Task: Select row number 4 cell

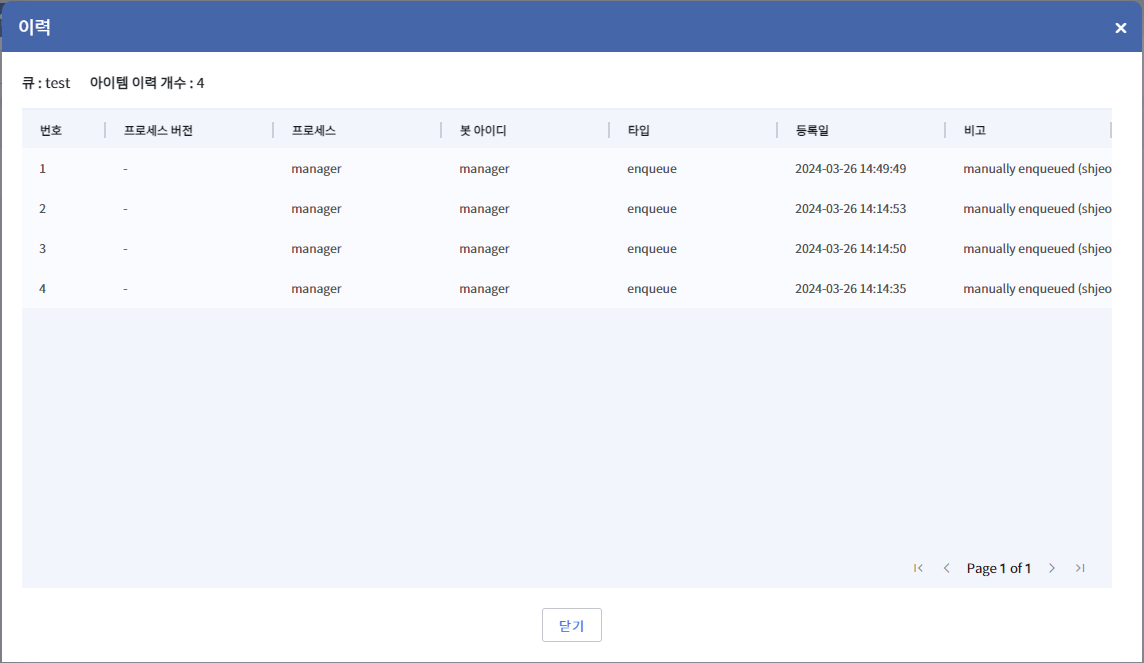Action: coord(42,289)
